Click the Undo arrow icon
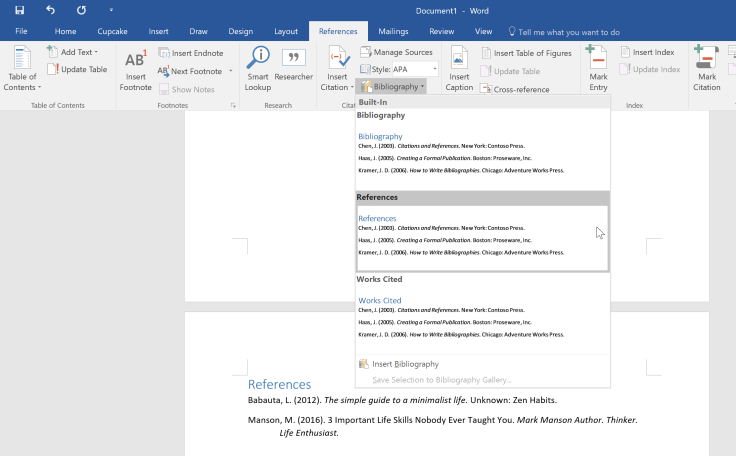736x456 pixels. (x=50, y=10)
